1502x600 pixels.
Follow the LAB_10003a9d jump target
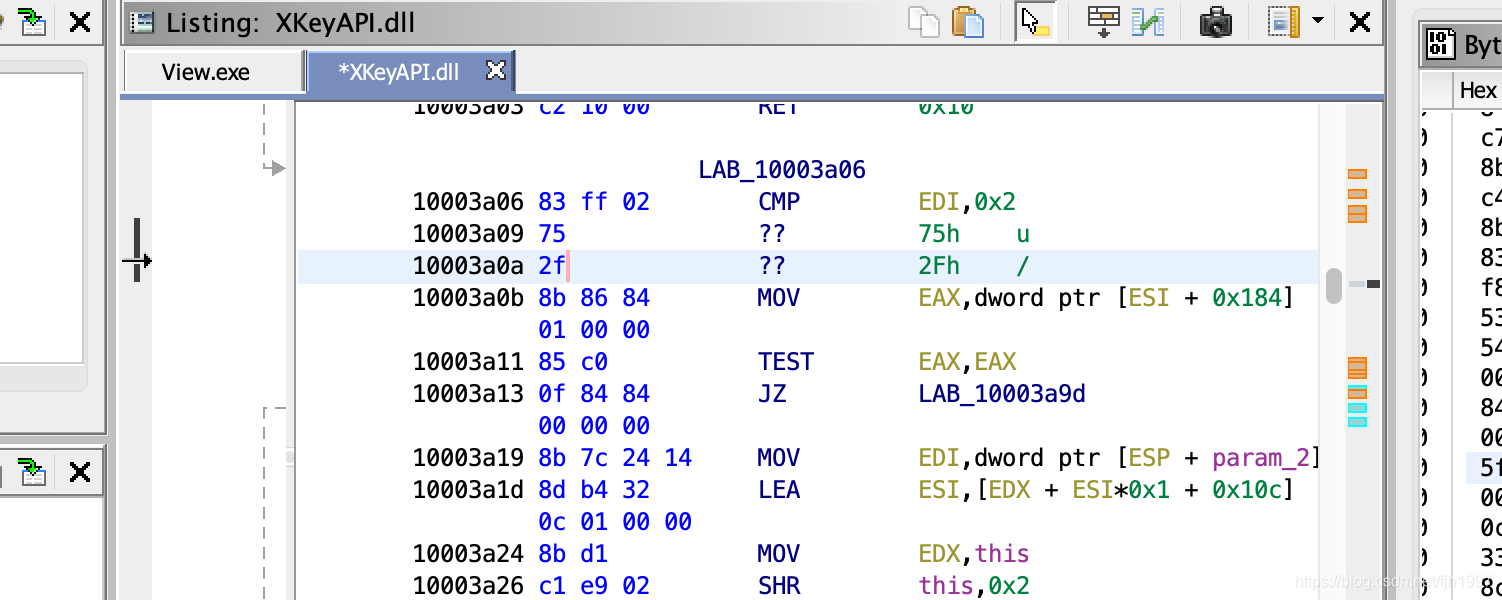[1002, 394]
